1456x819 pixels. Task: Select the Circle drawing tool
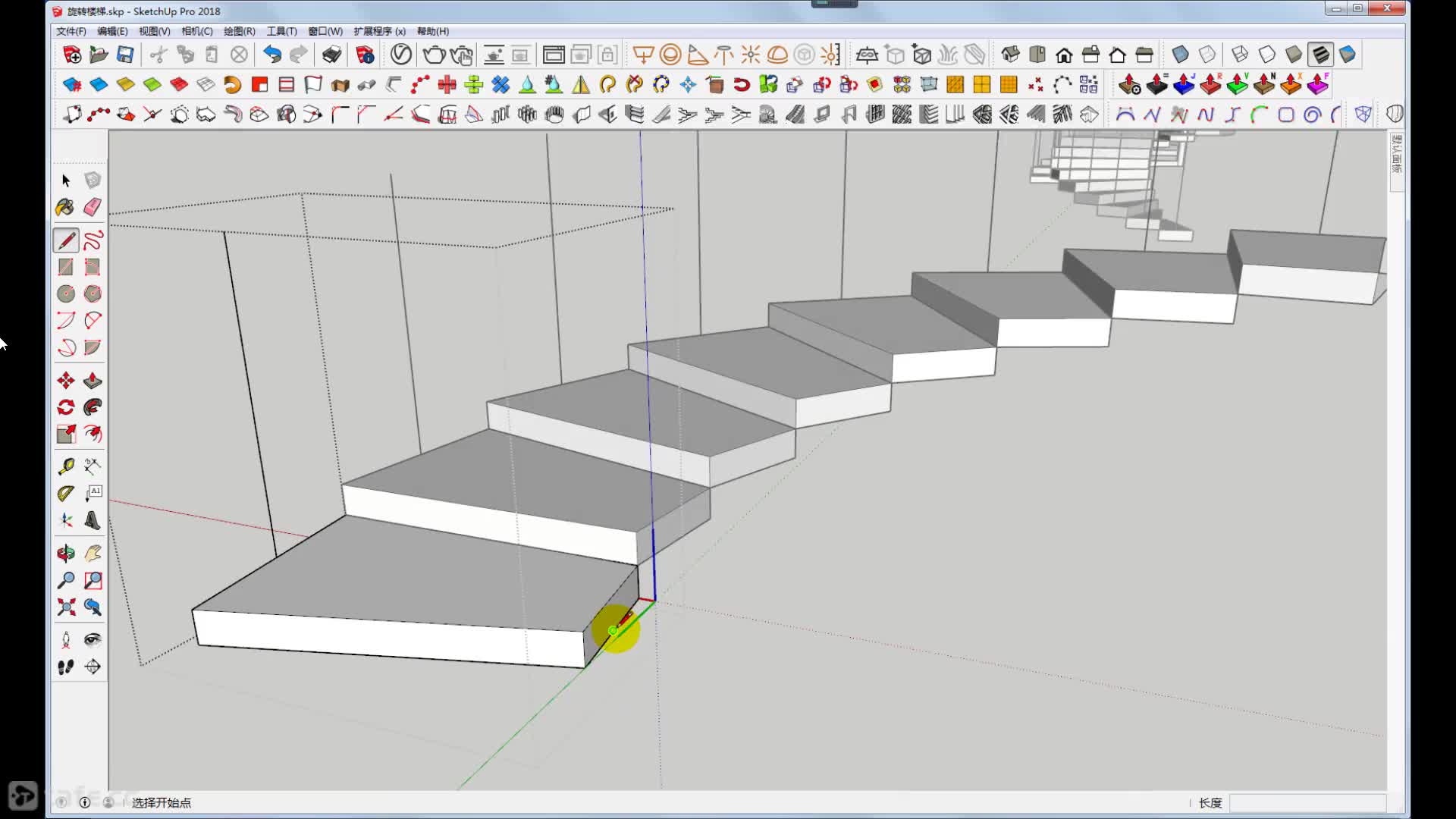pos(66,293)
